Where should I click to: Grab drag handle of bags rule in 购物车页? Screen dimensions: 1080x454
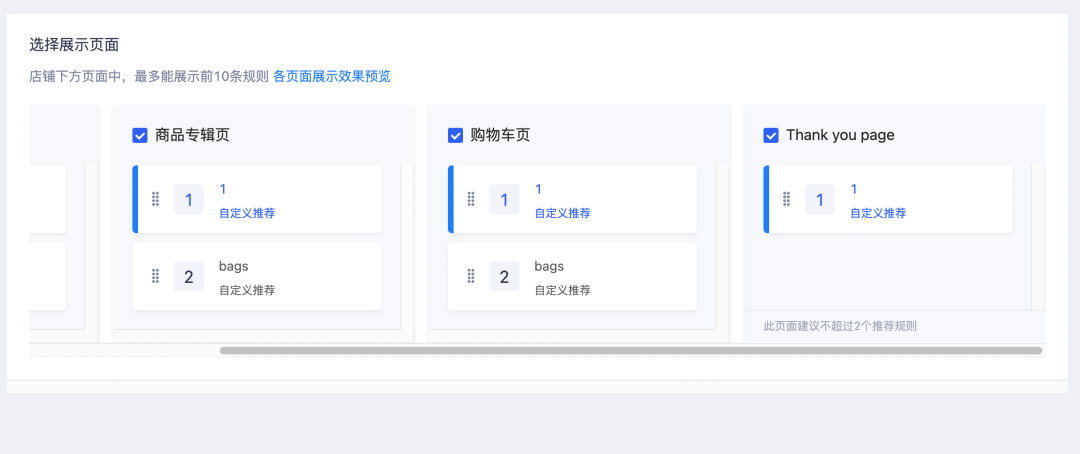[471, 276]
